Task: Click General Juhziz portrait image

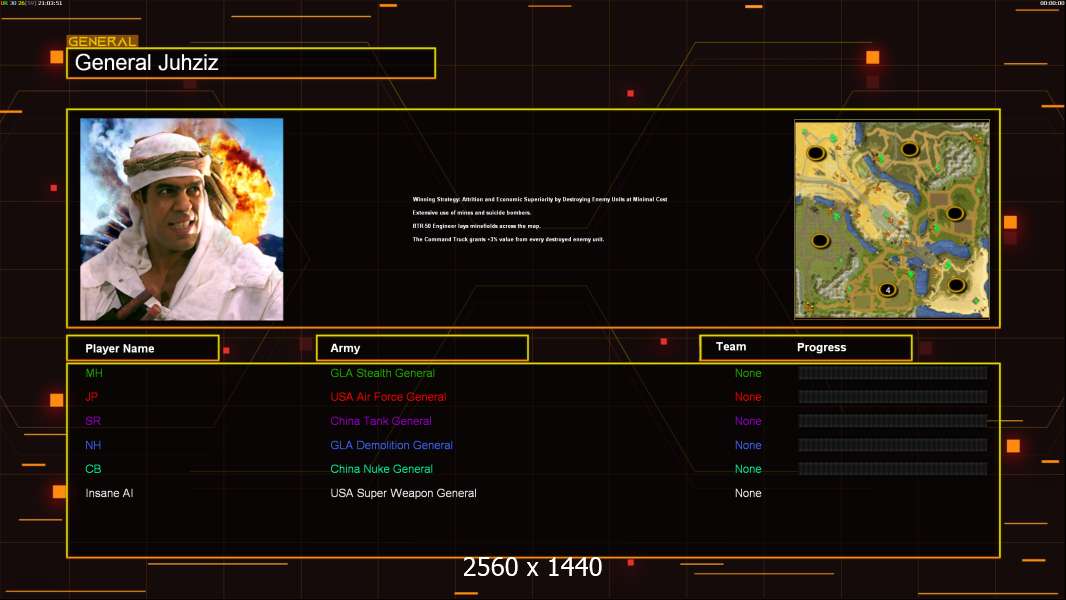Action: coord(182,219)
